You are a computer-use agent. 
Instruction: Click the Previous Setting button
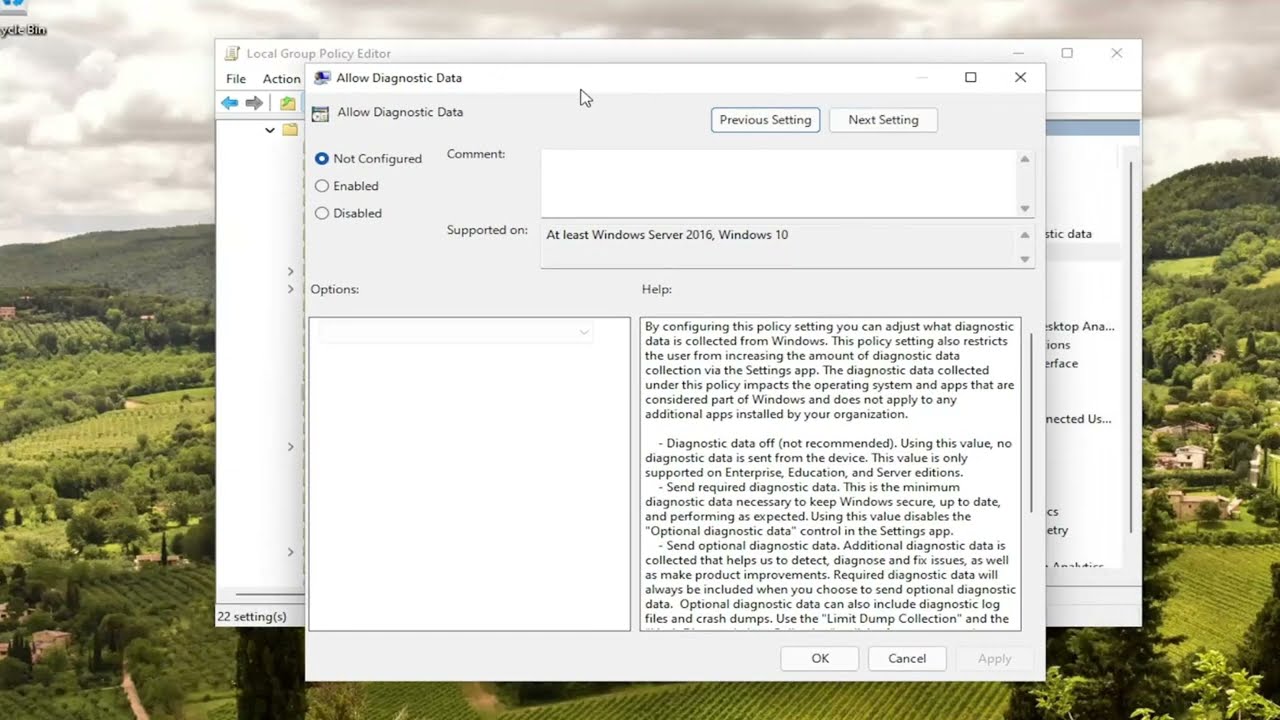point(765,120)
